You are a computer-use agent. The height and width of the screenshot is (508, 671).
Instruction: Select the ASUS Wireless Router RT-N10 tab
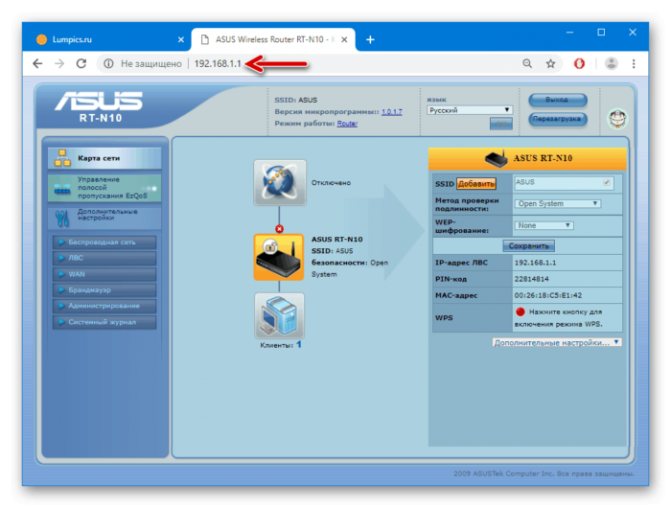point(274,39)
